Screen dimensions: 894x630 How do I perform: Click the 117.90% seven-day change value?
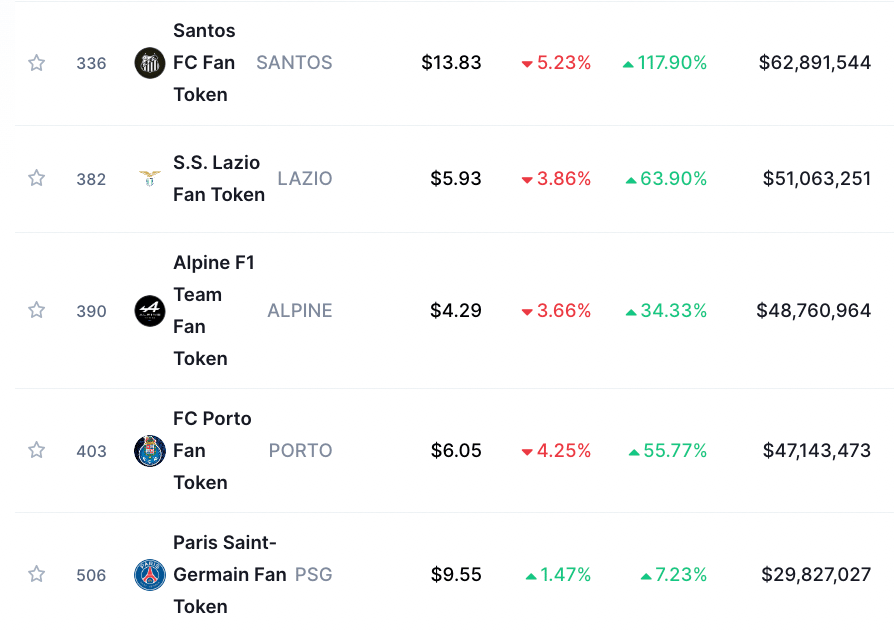tap(665, 63)
